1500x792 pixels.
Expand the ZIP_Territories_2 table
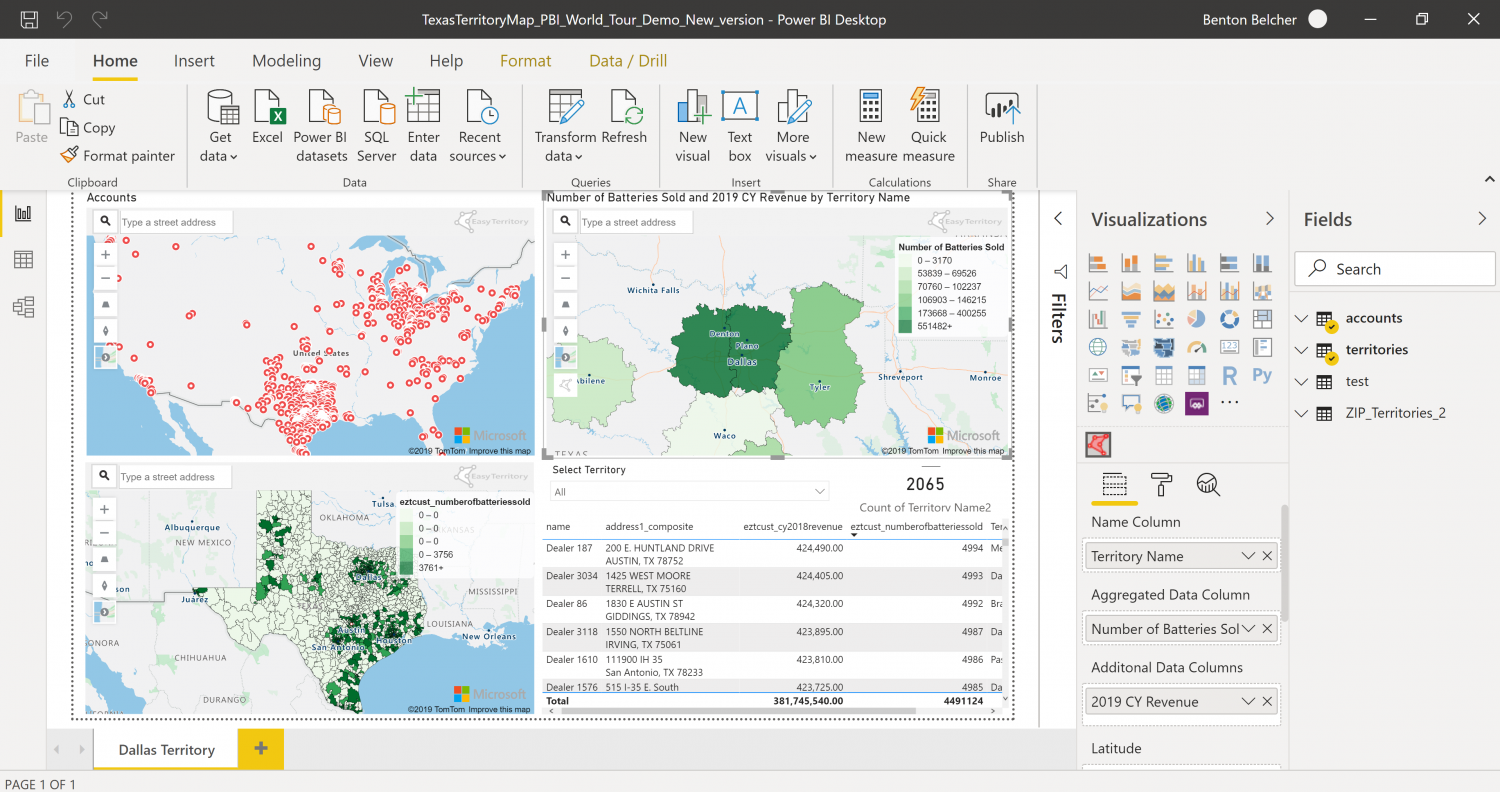point(1300,413)
